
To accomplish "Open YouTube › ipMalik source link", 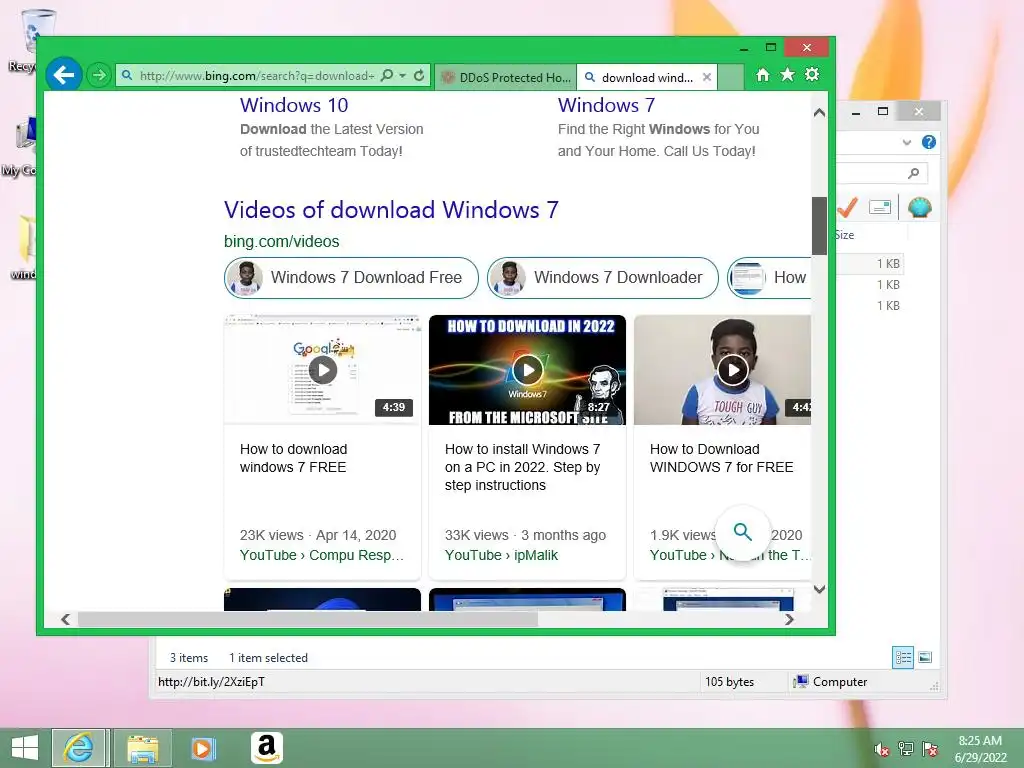I will point(502,555).
